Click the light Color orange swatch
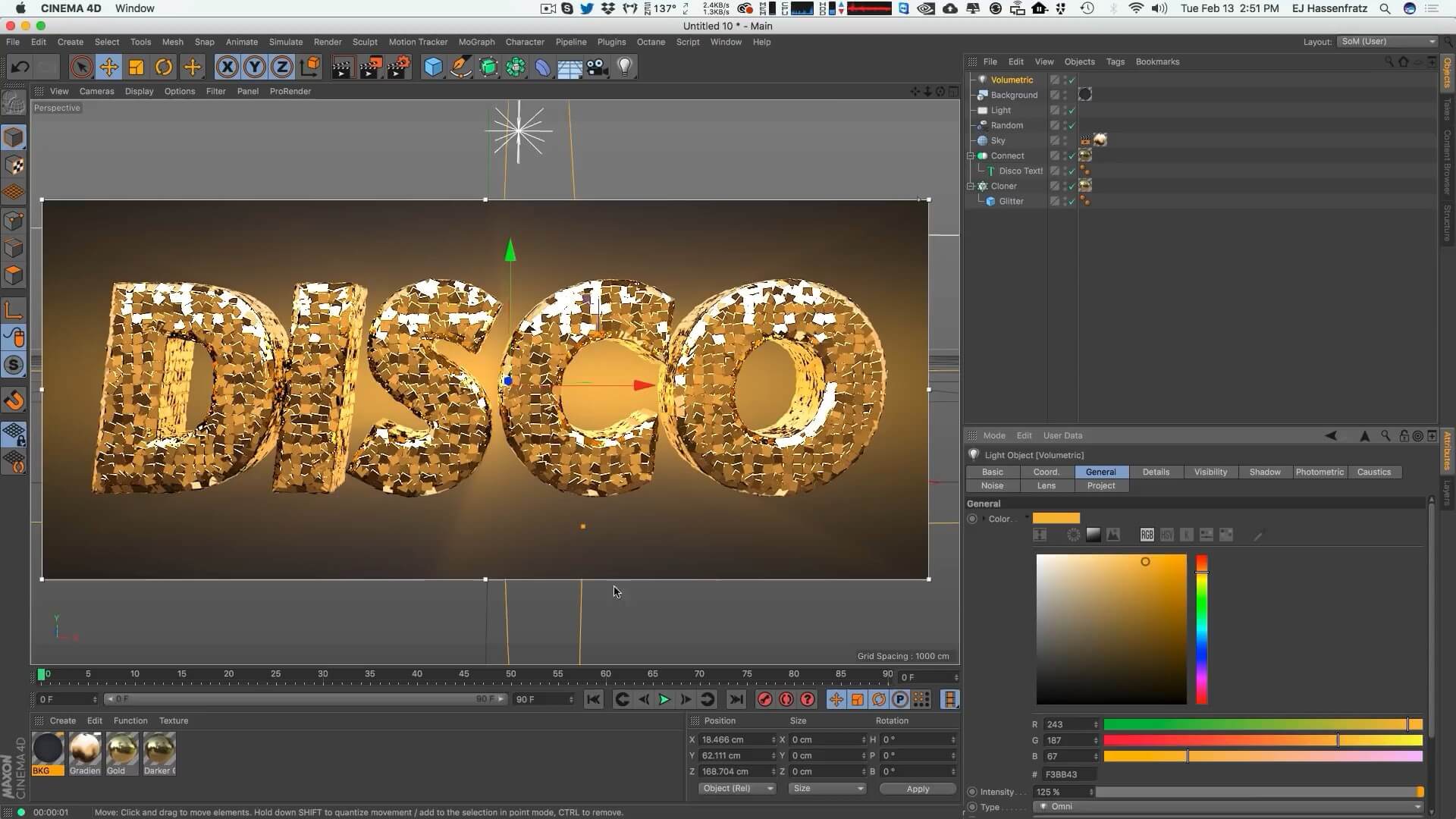 pyautogui.click(x=1056, y=519)
